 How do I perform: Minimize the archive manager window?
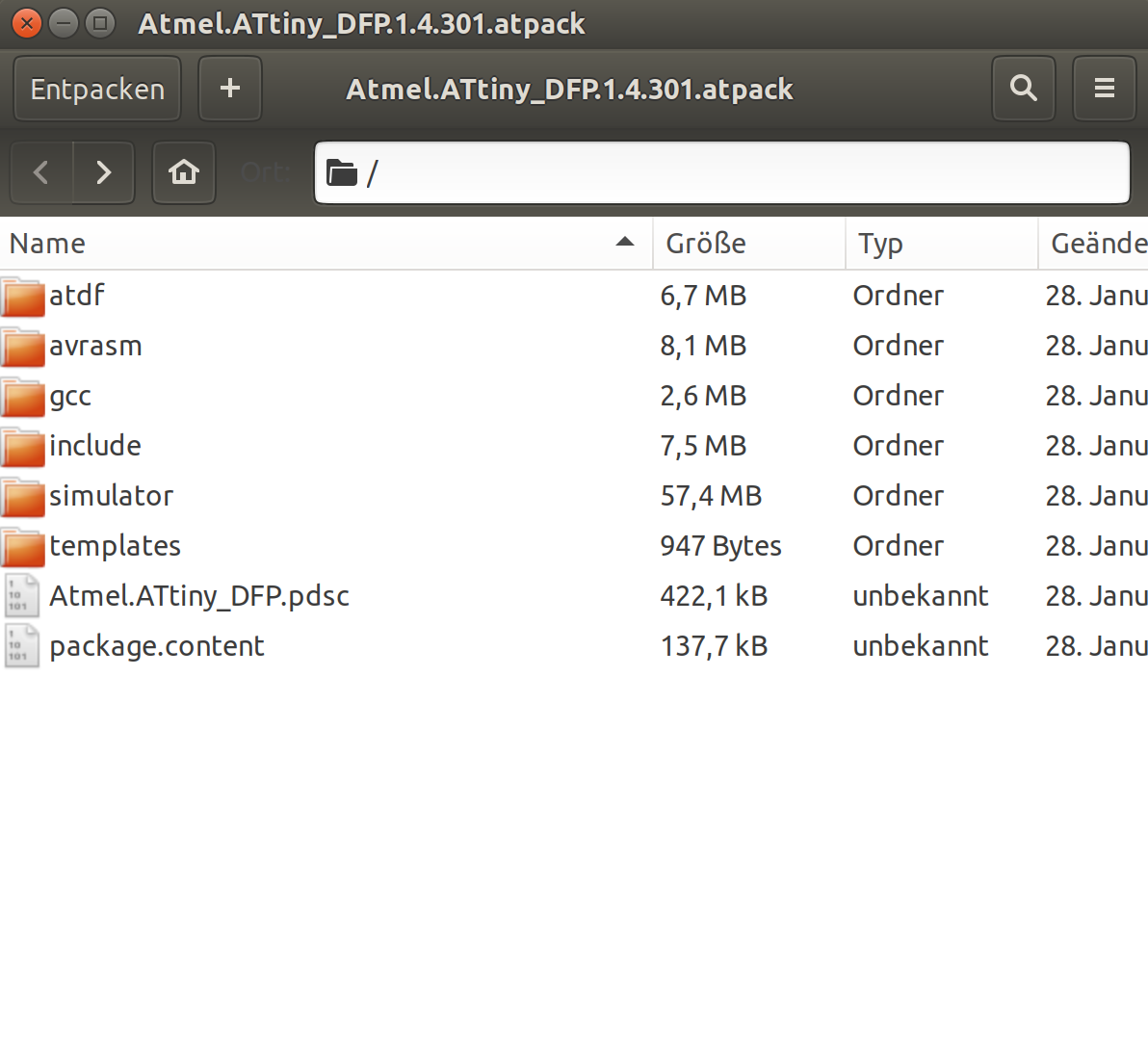64,23
